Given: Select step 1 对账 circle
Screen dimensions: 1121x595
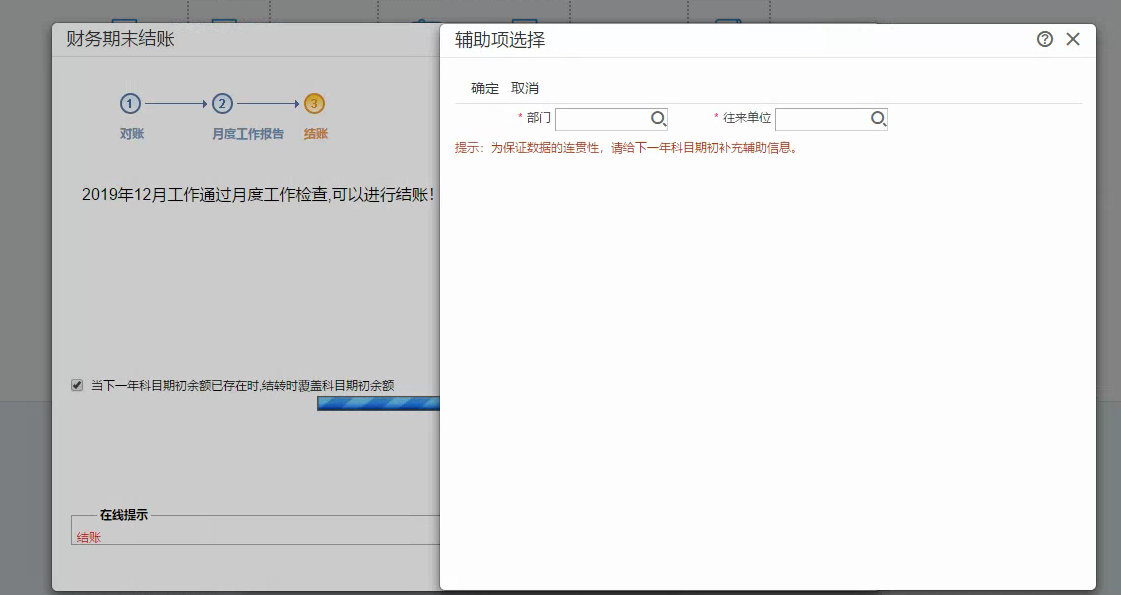Looking at the screenshot, I should click(129, 104).
